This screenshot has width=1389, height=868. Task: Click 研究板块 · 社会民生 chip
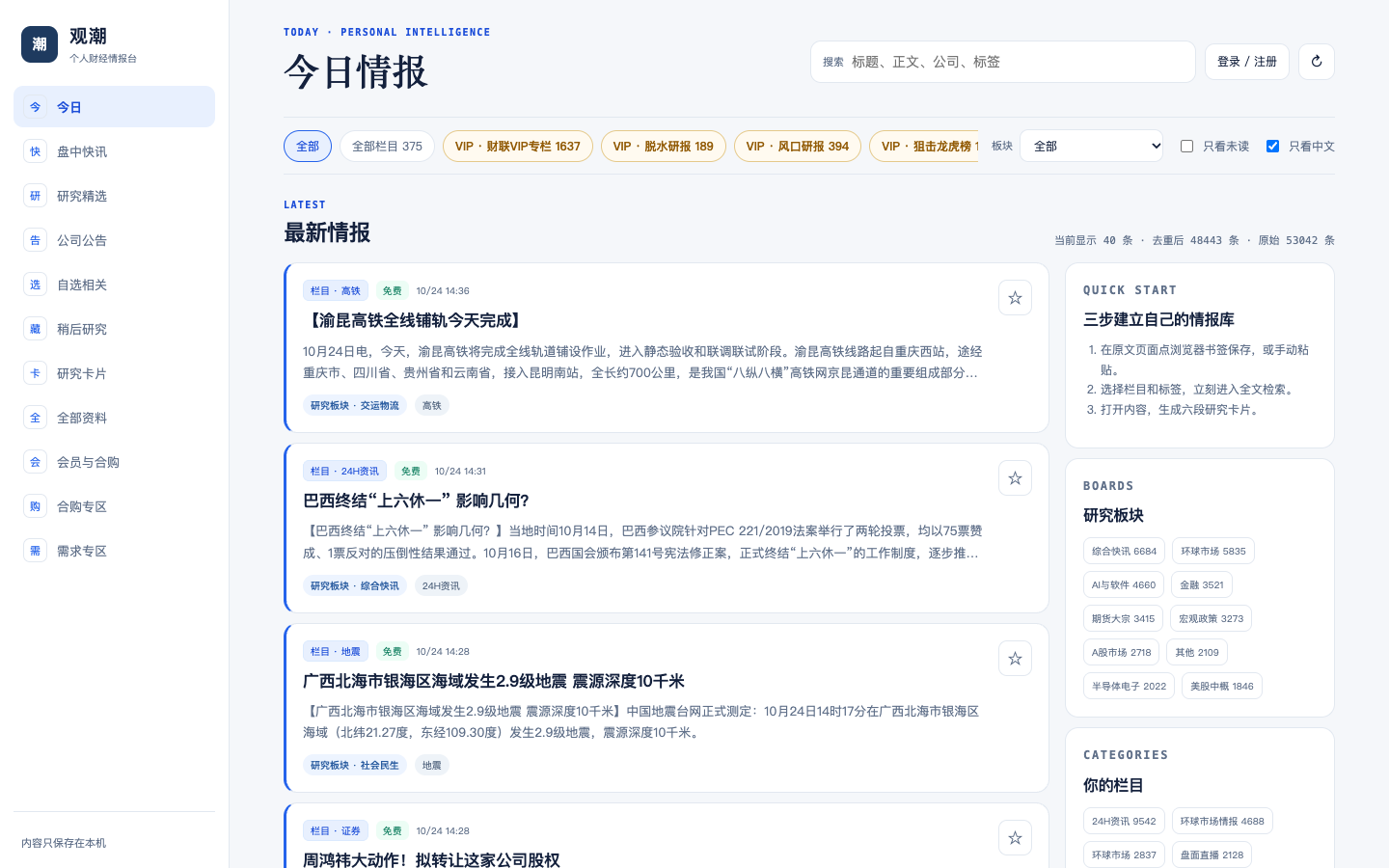(355, 765)
